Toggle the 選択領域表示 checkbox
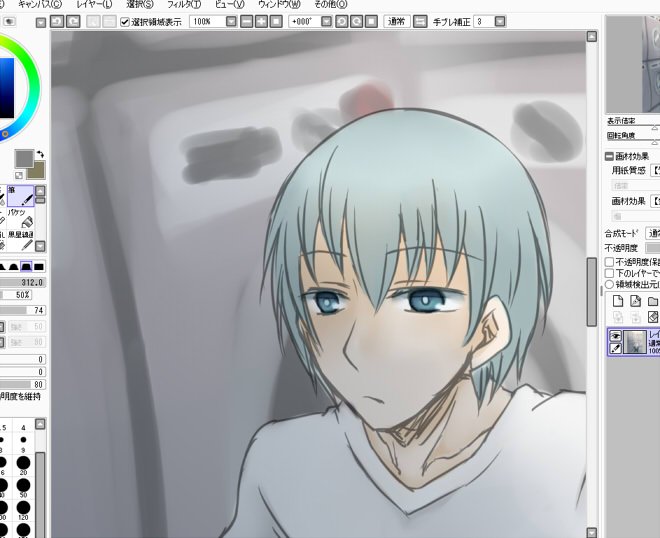660x538 pixels. (125, 22)
